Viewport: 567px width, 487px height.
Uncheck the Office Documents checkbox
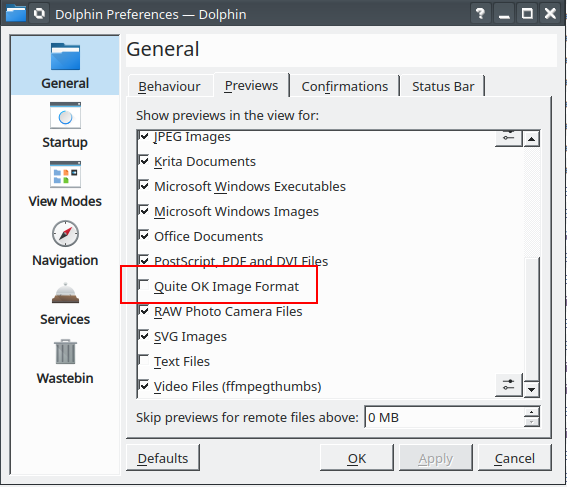coord(144,236)
